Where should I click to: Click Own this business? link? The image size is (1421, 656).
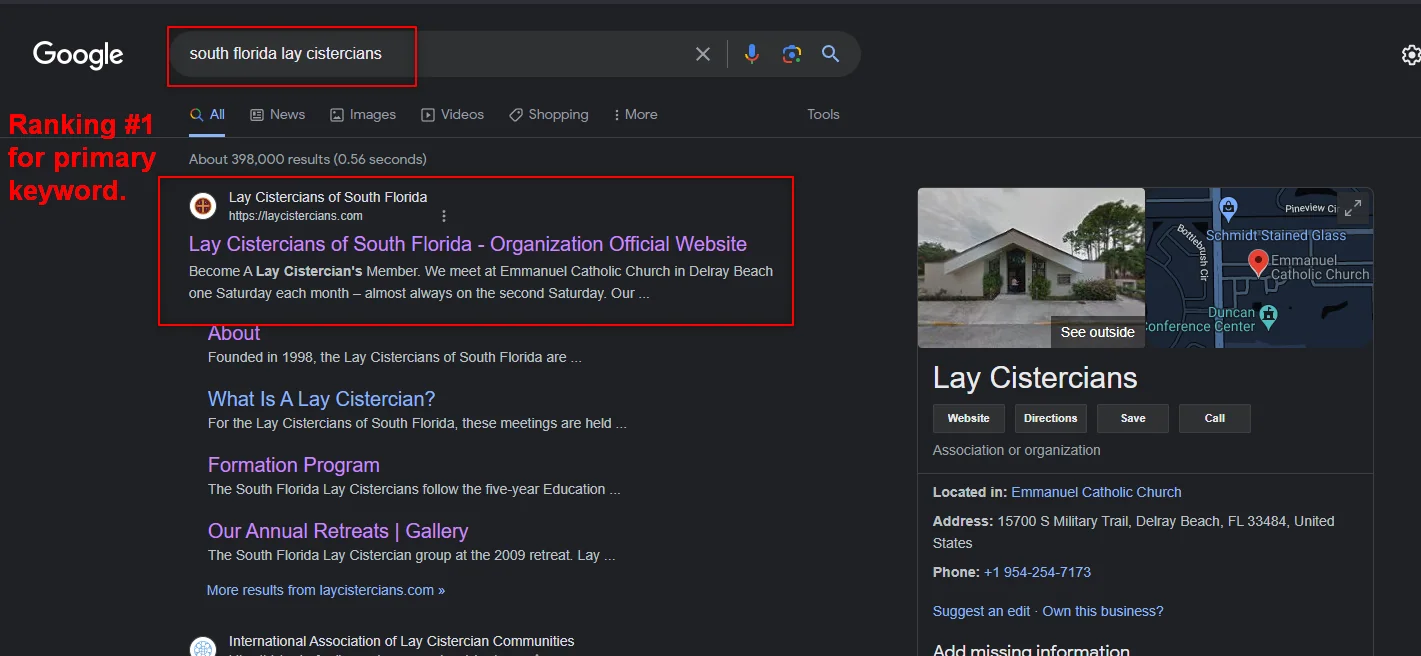pyautogui.click(x=1103, y=611)
